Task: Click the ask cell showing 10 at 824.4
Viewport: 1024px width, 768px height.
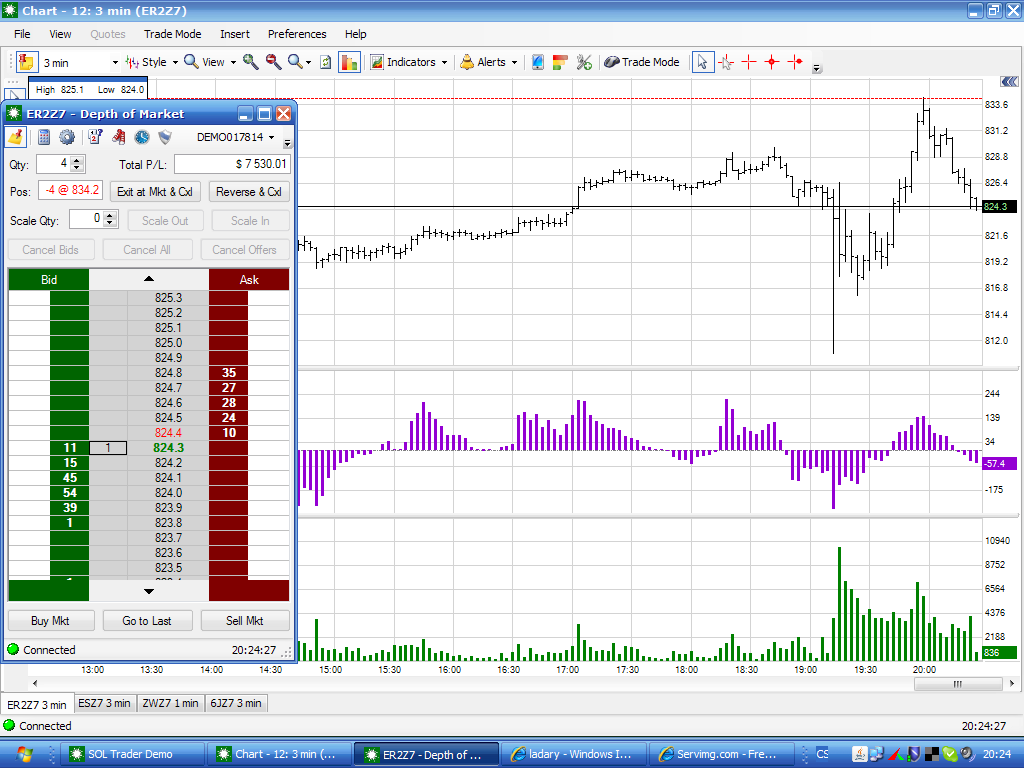Action: (229, 433)
